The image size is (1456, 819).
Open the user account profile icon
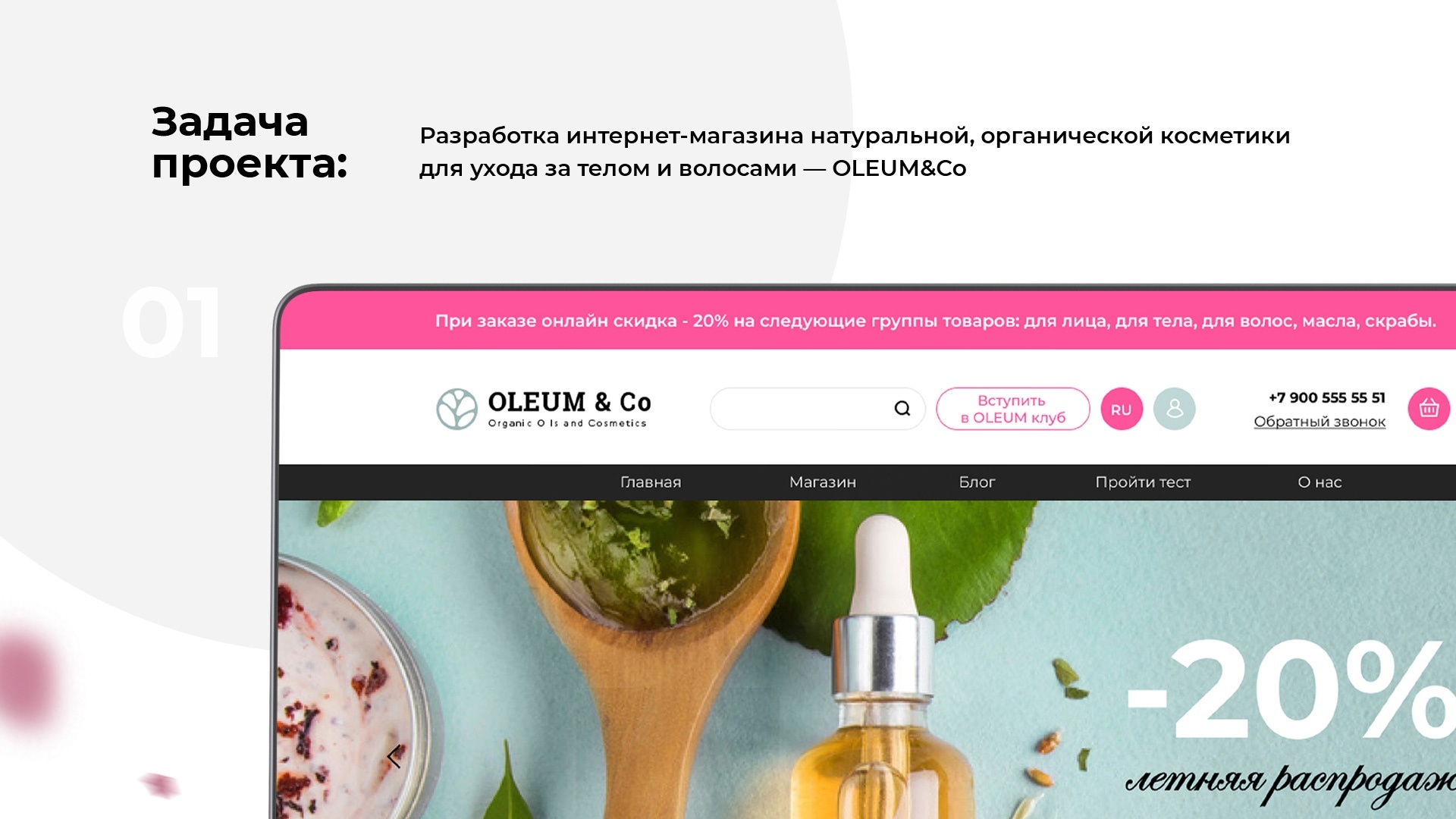coord(1174,409)
